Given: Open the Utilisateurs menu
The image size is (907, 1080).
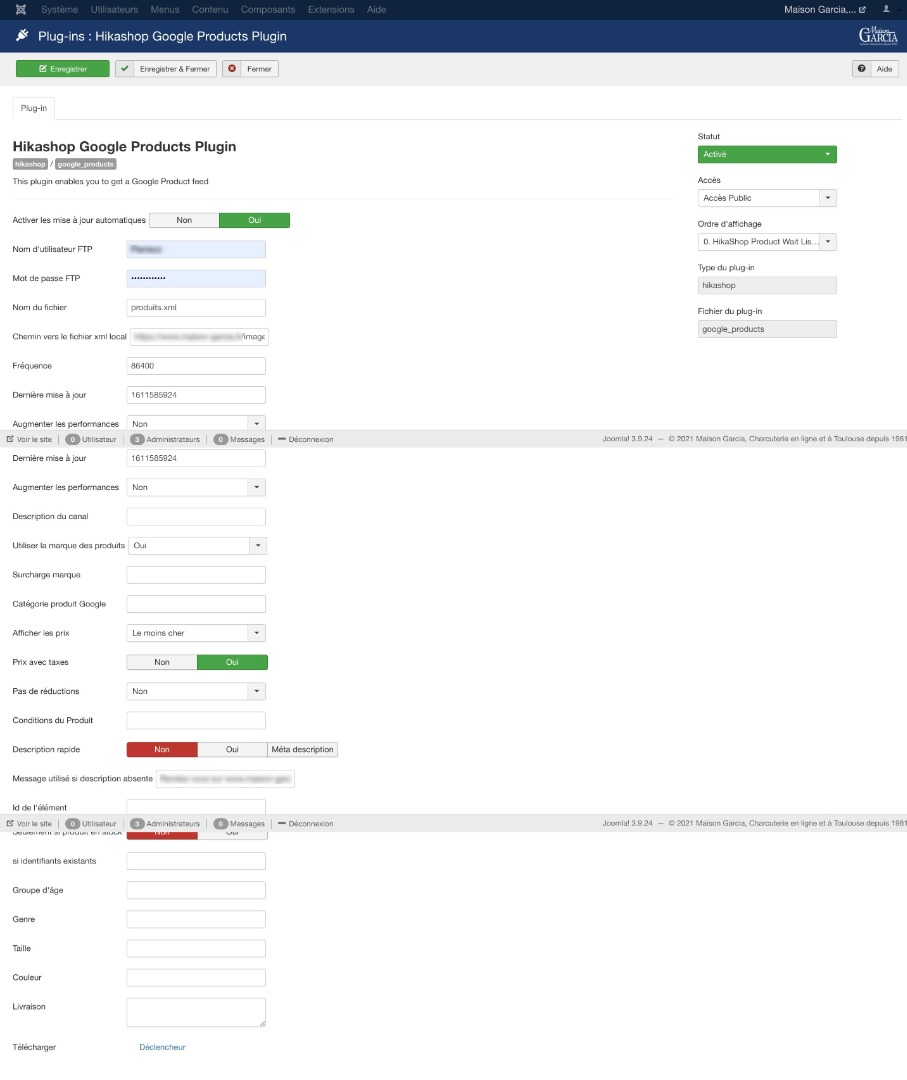Looking at the screenshot, I should [114, 10].
